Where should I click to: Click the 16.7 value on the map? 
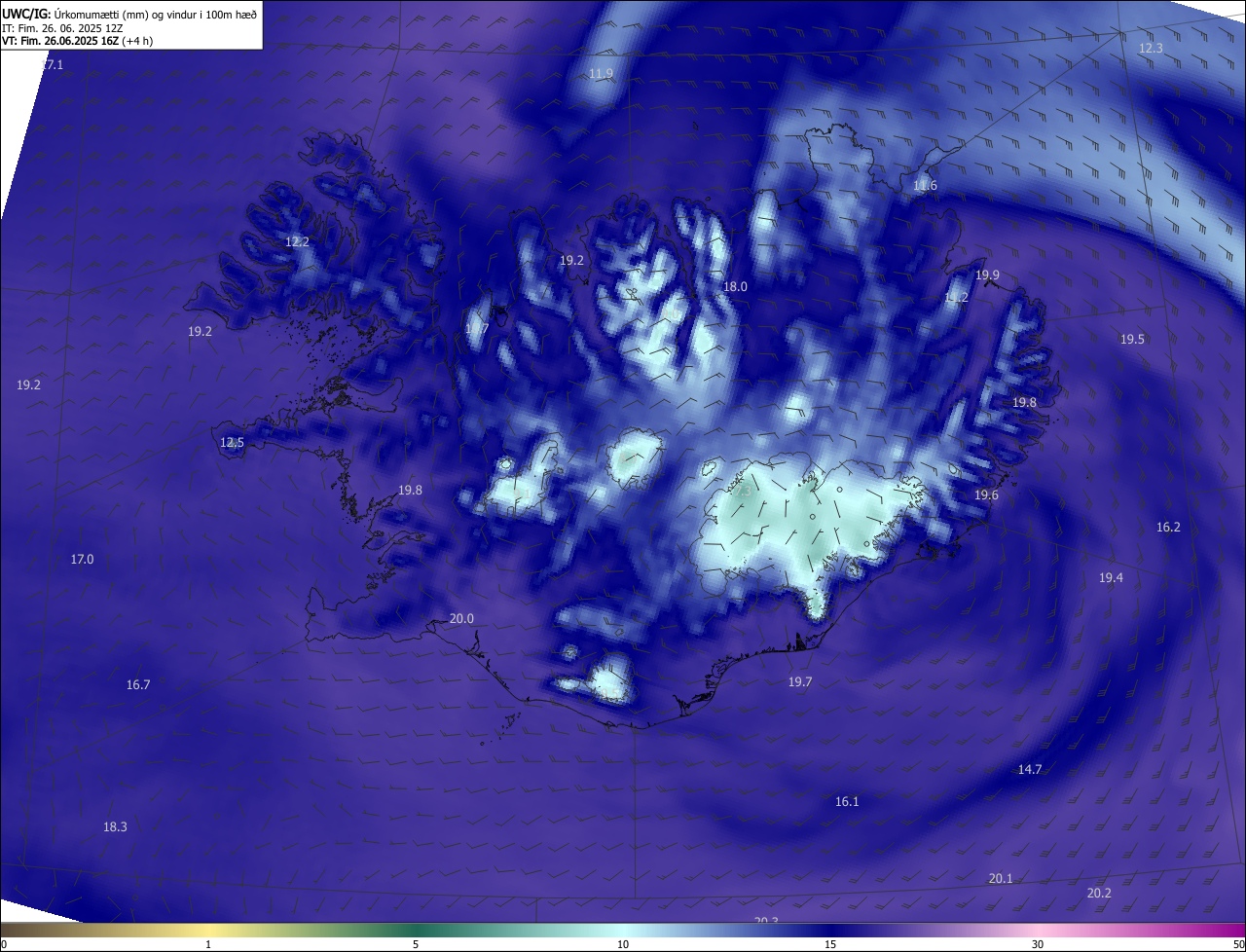(138, 684)
